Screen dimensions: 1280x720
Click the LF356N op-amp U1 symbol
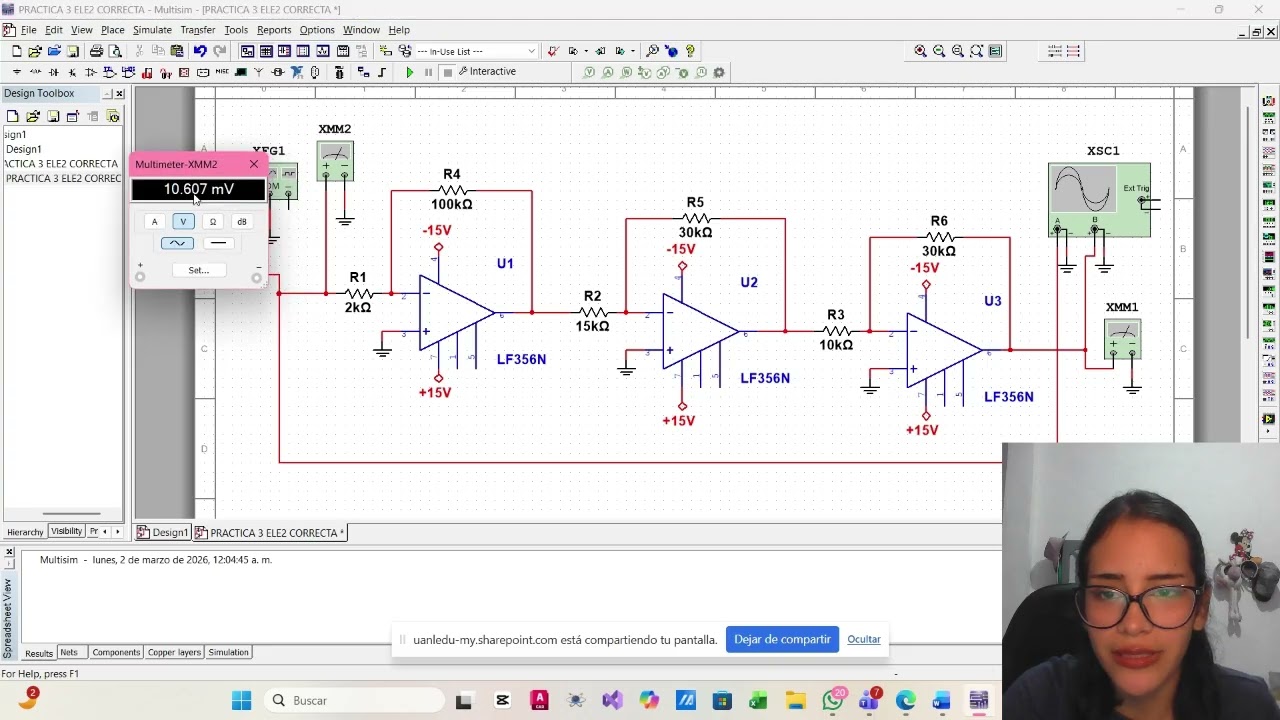pos(456,312)
